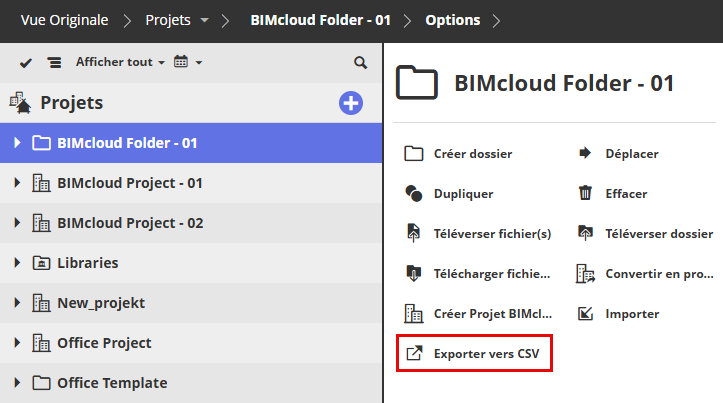
Task: Open the Afficher tout filter dropdown
Action: coord(120,62)
